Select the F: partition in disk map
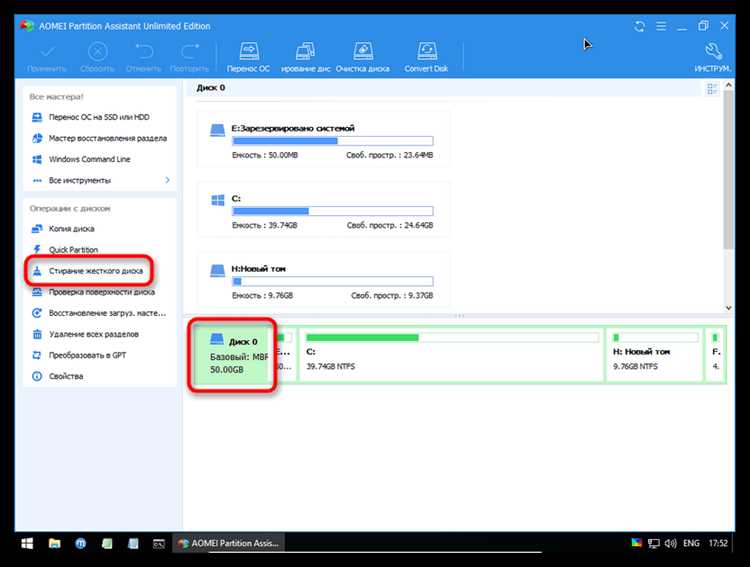Screen dimensions: 750x567 716,355
